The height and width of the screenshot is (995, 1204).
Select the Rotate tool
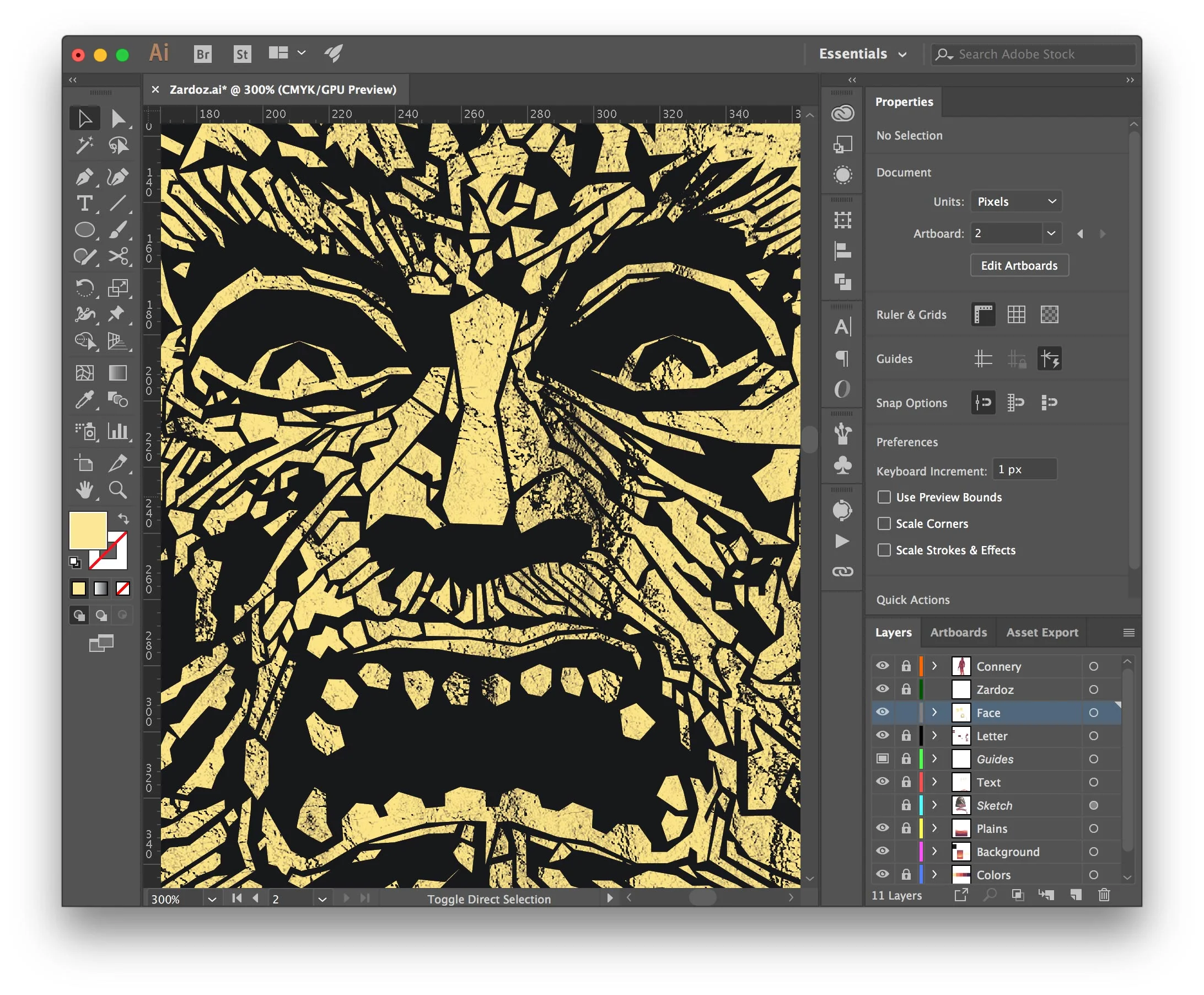point(85,287)
